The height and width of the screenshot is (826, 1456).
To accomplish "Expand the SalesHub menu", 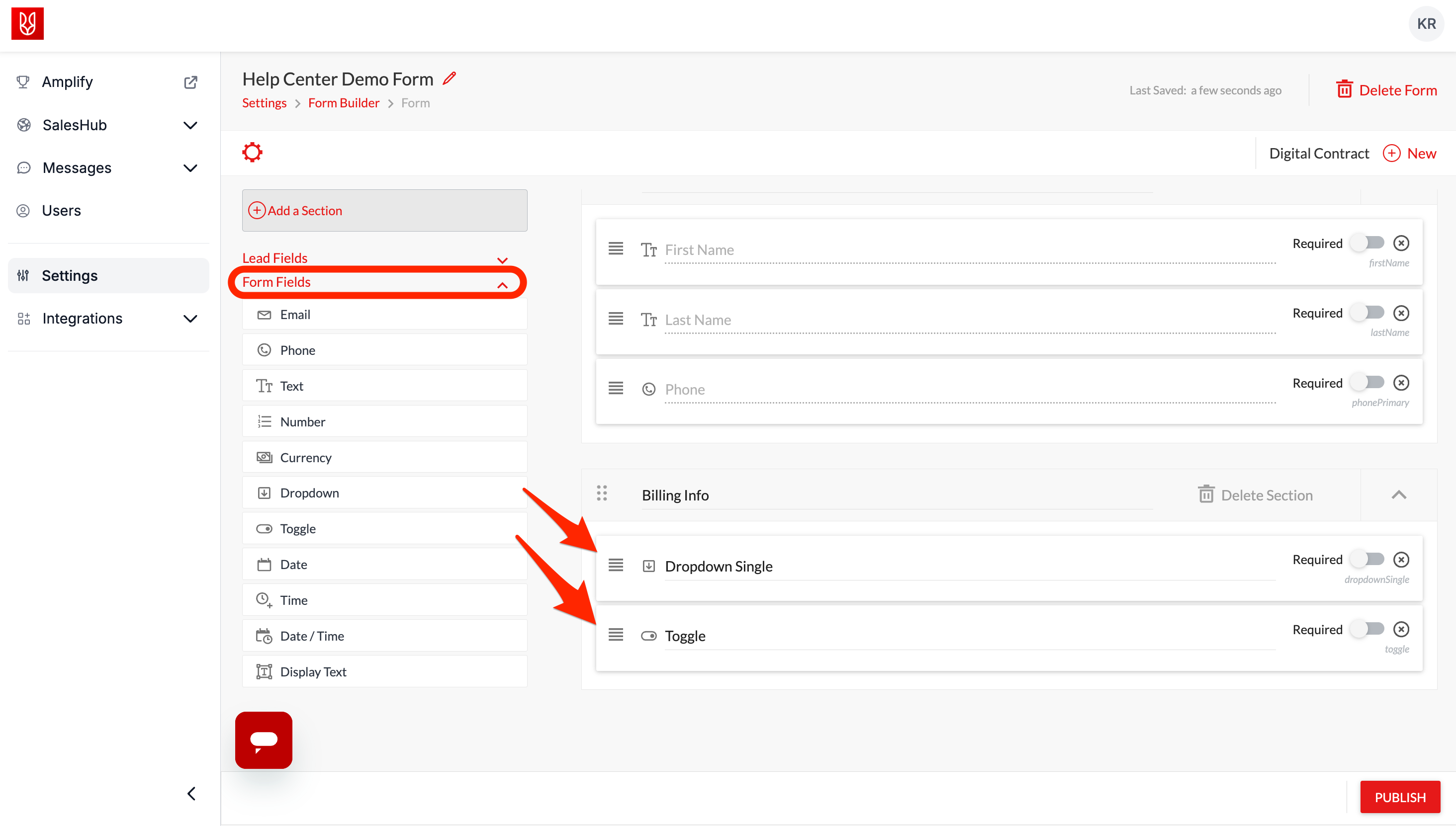I will click(x=190, y=125).
